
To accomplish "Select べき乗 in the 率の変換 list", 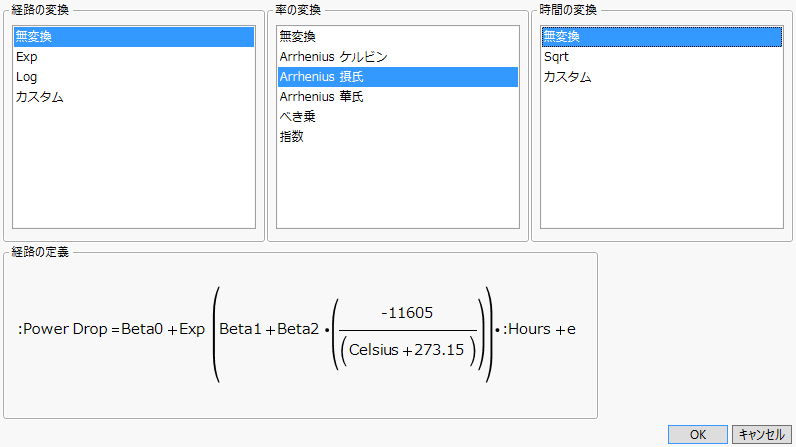I will click(298, 117).
